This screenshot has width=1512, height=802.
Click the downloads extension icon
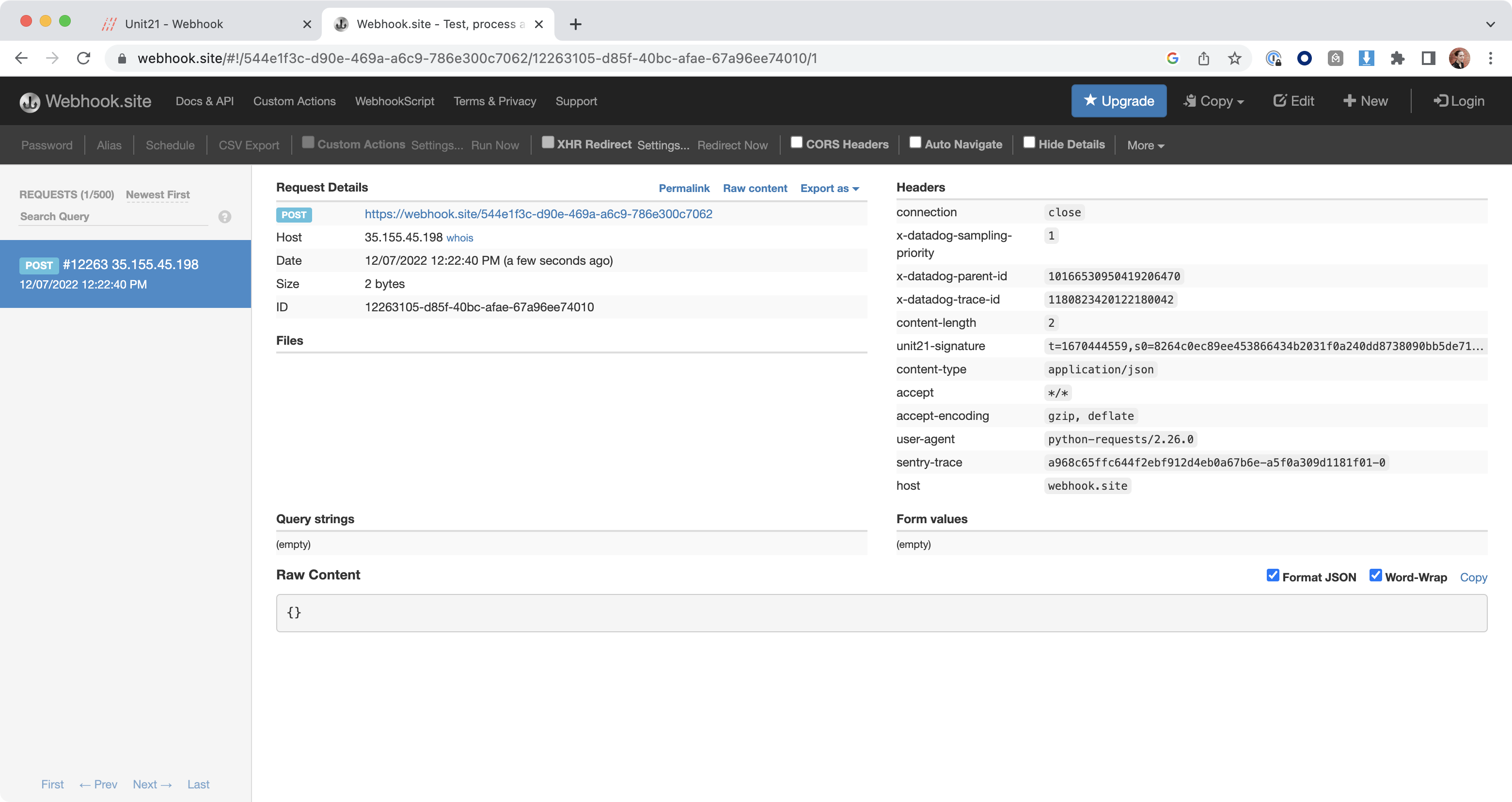(x=1366, y=58)
